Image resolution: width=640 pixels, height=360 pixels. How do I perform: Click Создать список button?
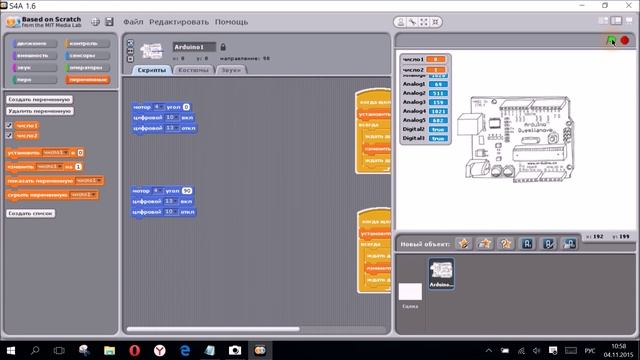[31, 213]
